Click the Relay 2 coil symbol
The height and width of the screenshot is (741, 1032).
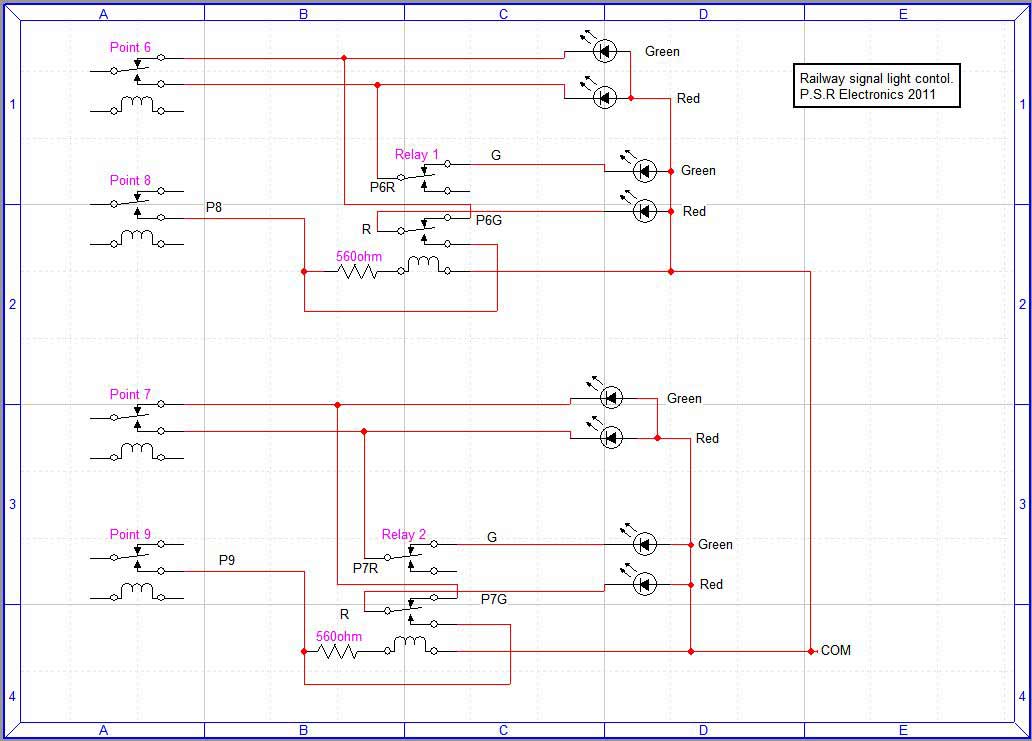pyautogui.click(x=411, y=646)
